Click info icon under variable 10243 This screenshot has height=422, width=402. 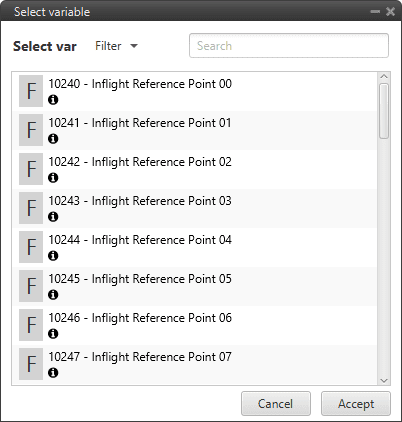pos(53,217)
